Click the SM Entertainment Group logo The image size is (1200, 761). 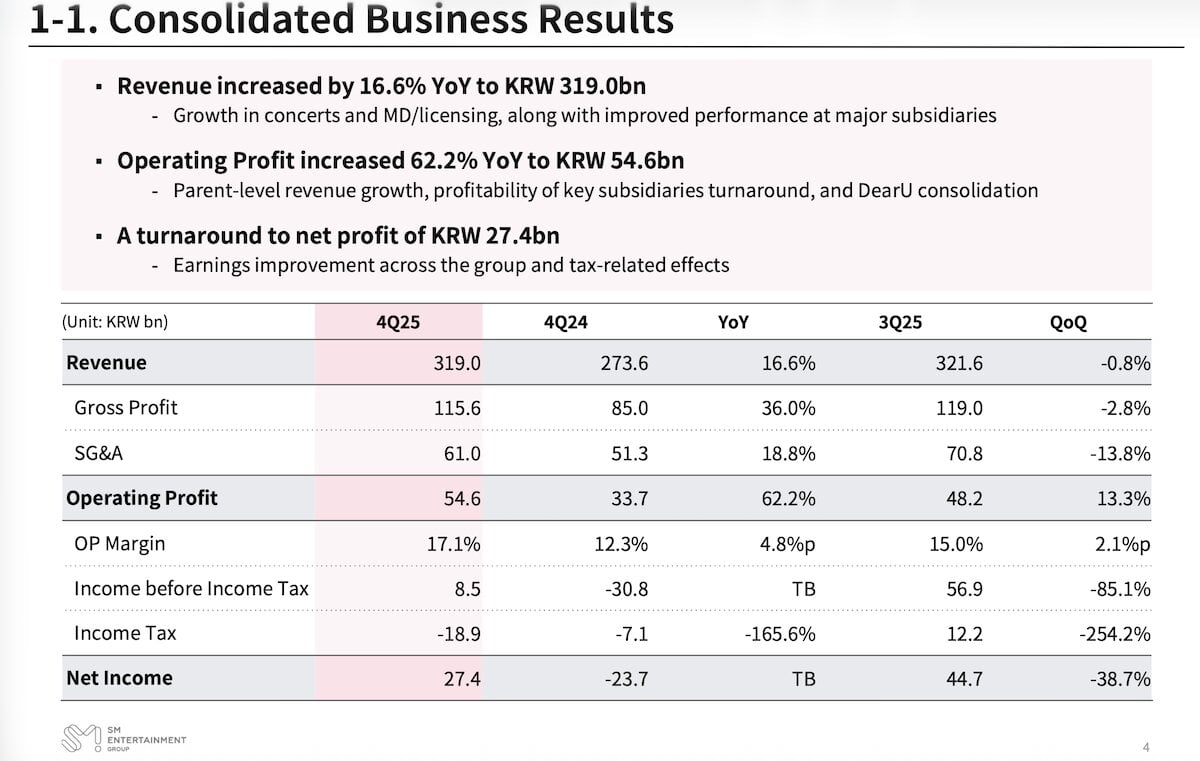(x=123, y=739)
